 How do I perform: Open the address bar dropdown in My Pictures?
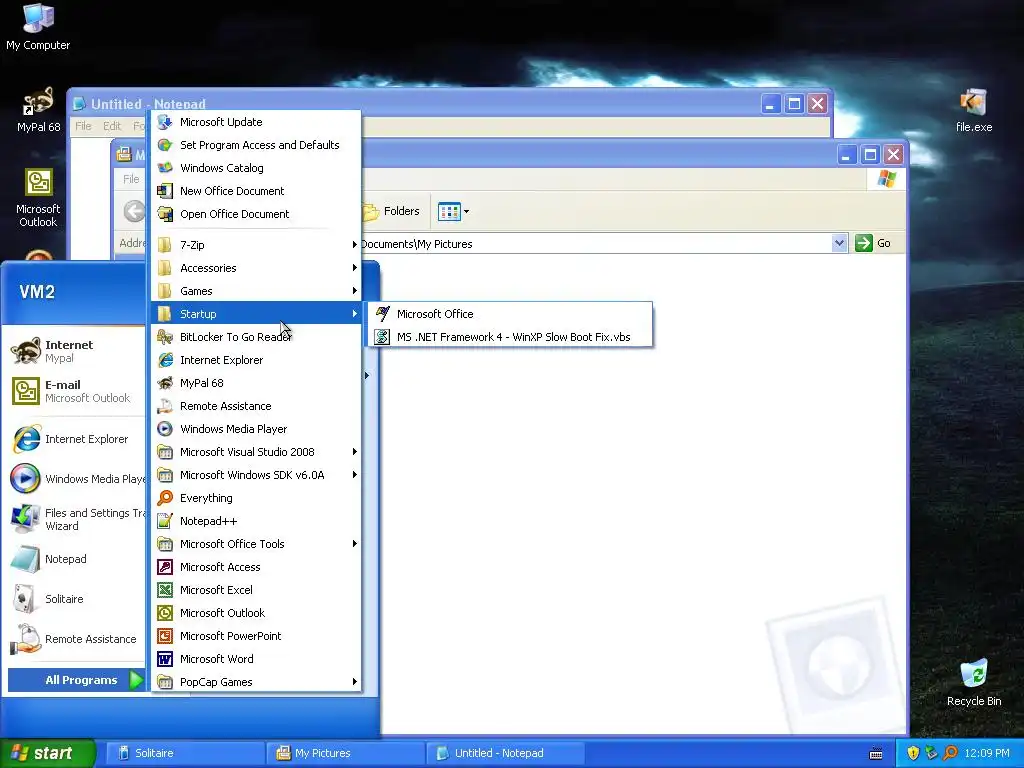[x=839, y=244]
